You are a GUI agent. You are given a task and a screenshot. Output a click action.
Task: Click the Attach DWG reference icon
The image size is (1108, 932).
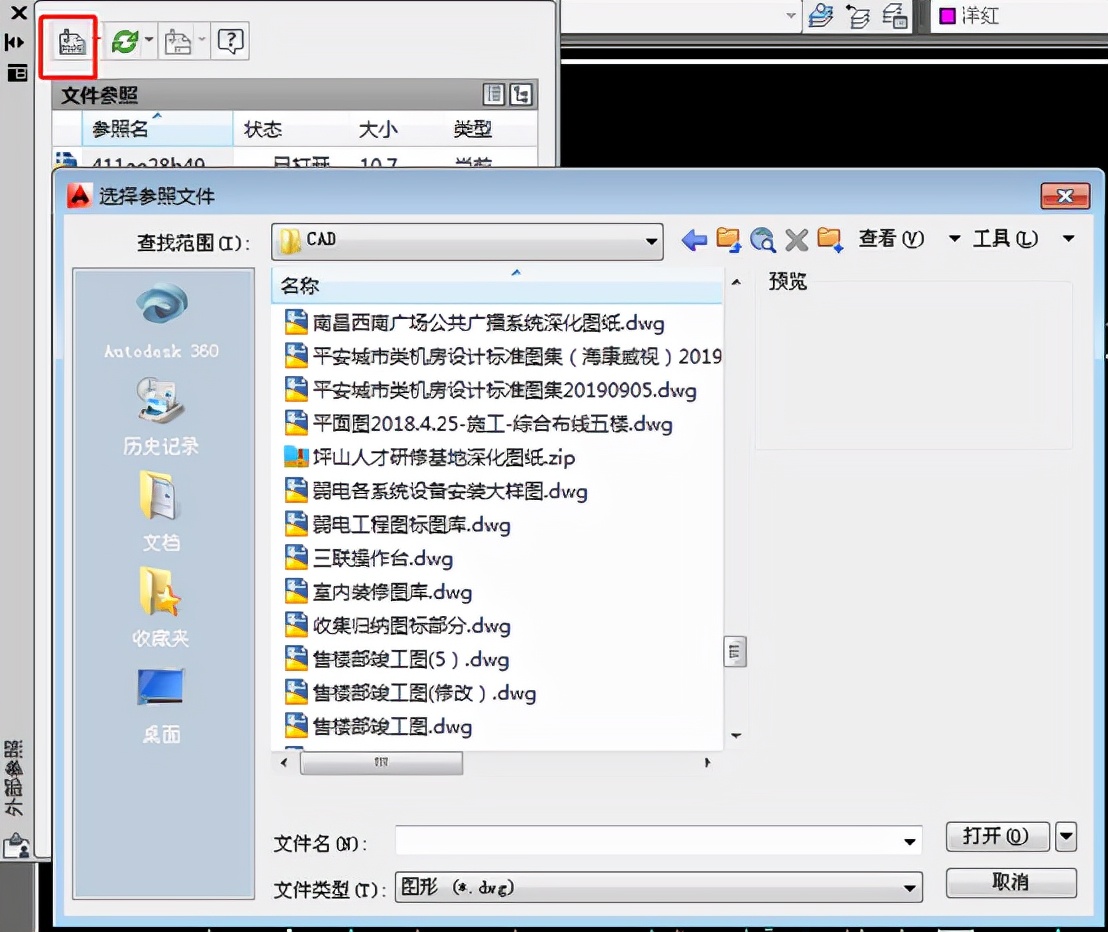pos(66,40)
